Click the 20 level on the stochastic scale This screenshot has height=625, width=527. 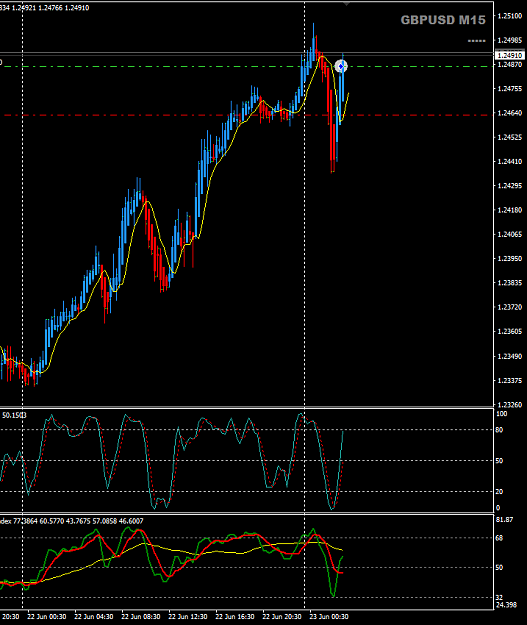[x=499, y=492]
